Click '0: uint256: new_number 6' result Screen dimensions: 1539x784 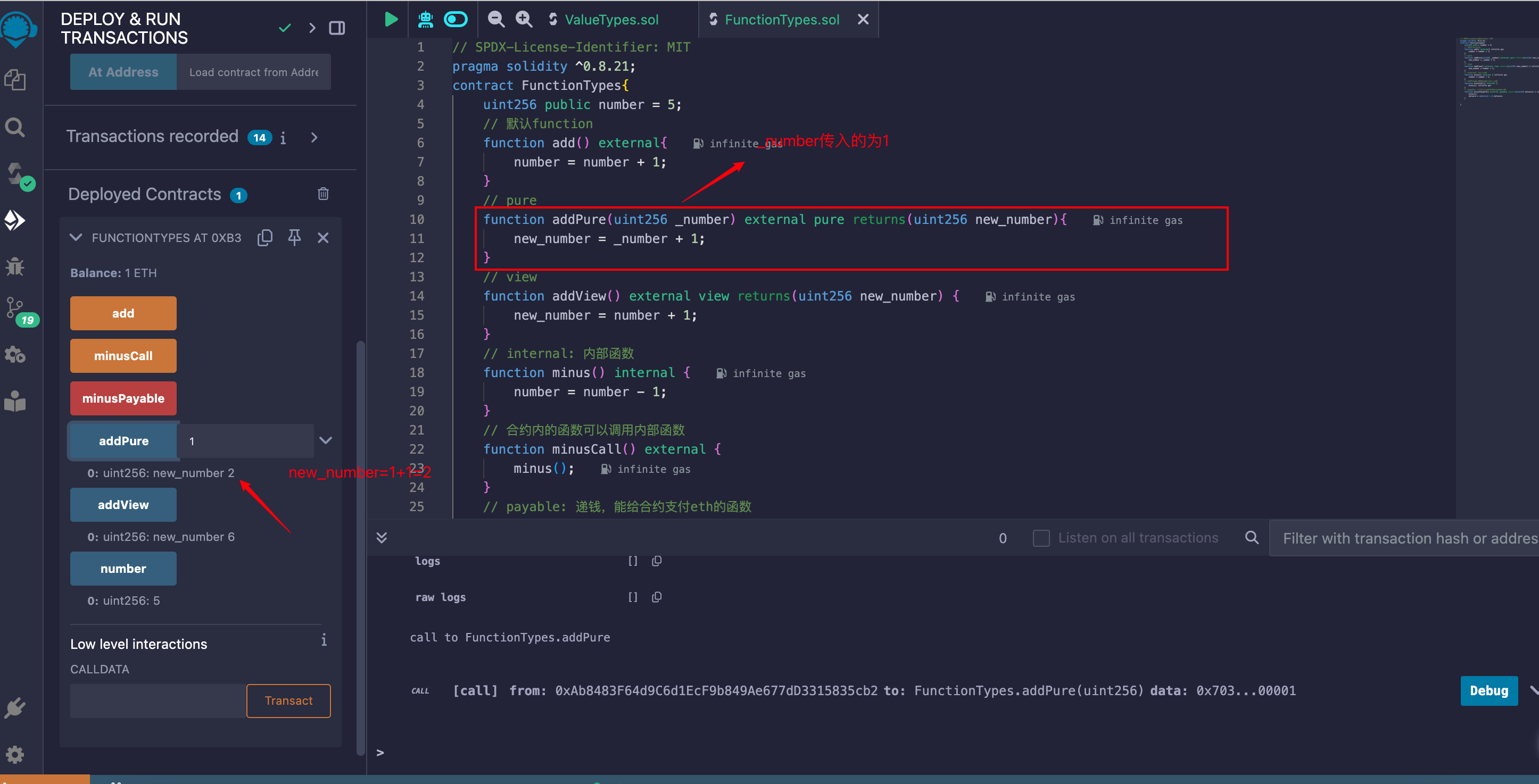point(161,537)
